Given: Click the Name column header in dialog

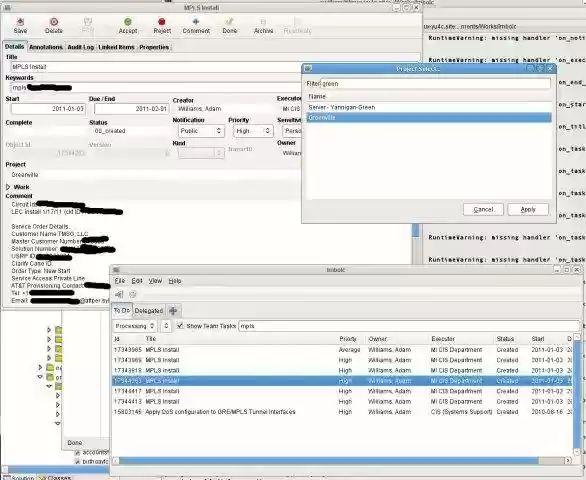Looking at the screenshot, I should 429,96.
